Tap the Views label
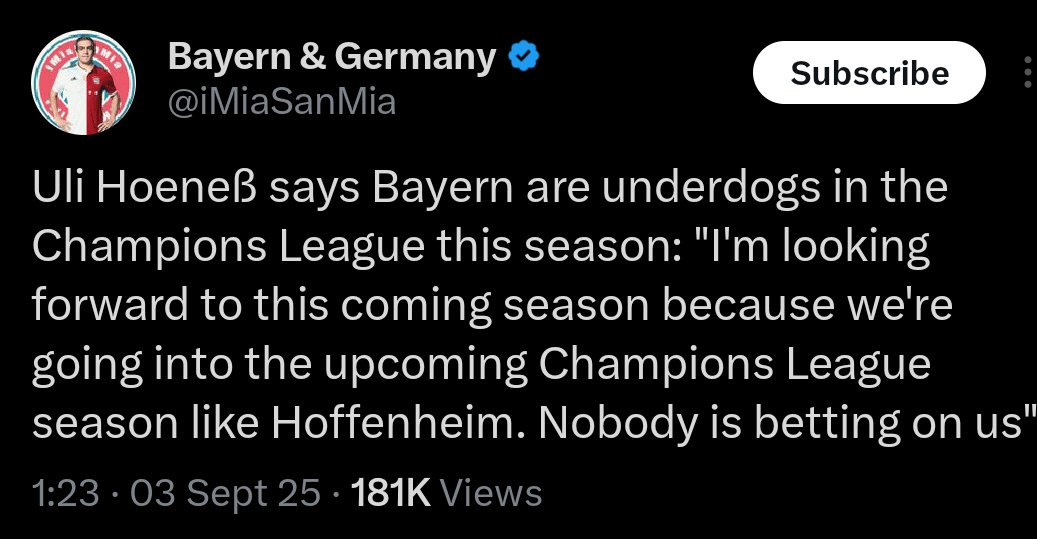The width and height of the screenshot is (1037, 539). tap(491, 493)
